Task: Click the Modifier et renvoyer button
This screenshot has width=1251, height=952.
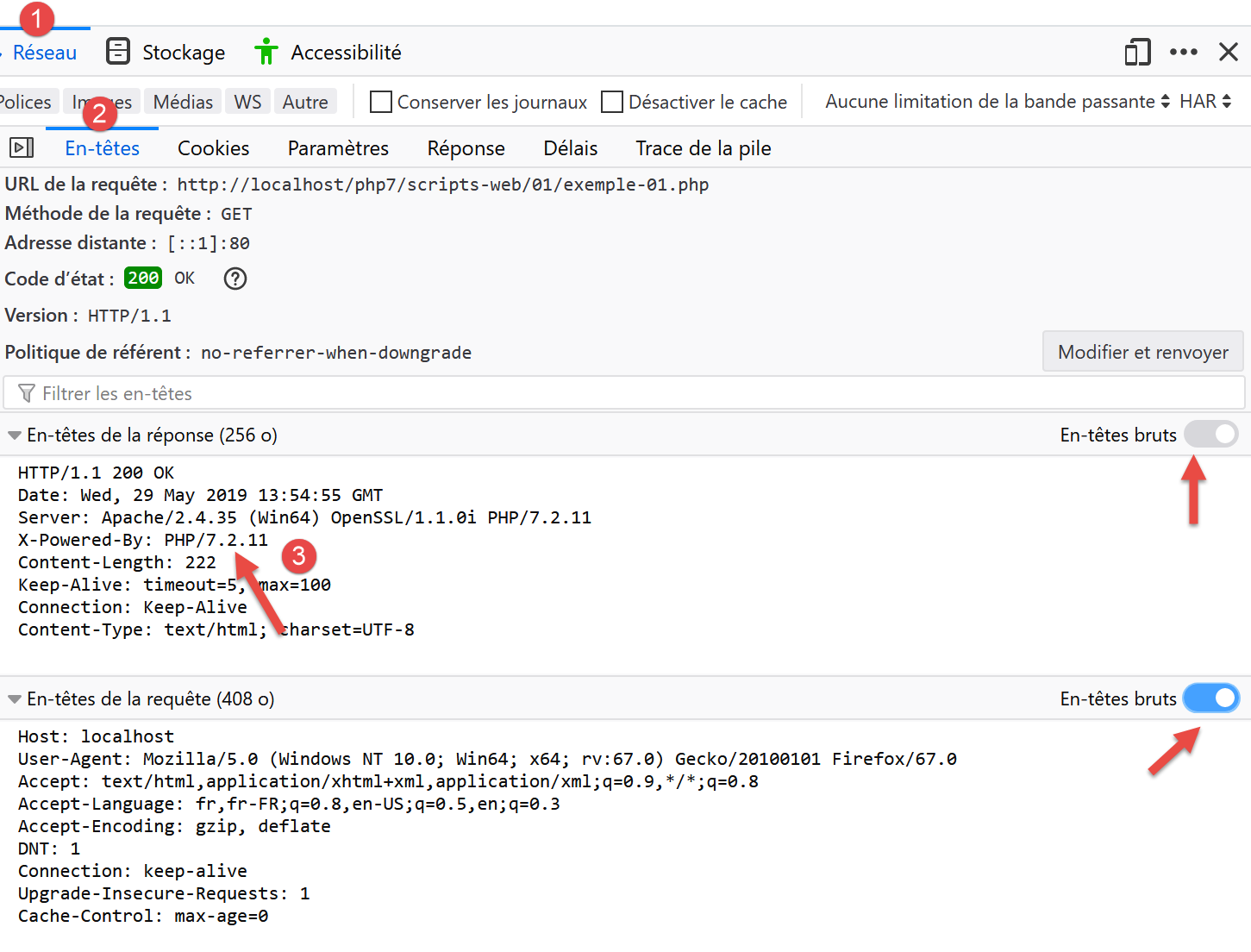Action: click(x=1142, y=352)
